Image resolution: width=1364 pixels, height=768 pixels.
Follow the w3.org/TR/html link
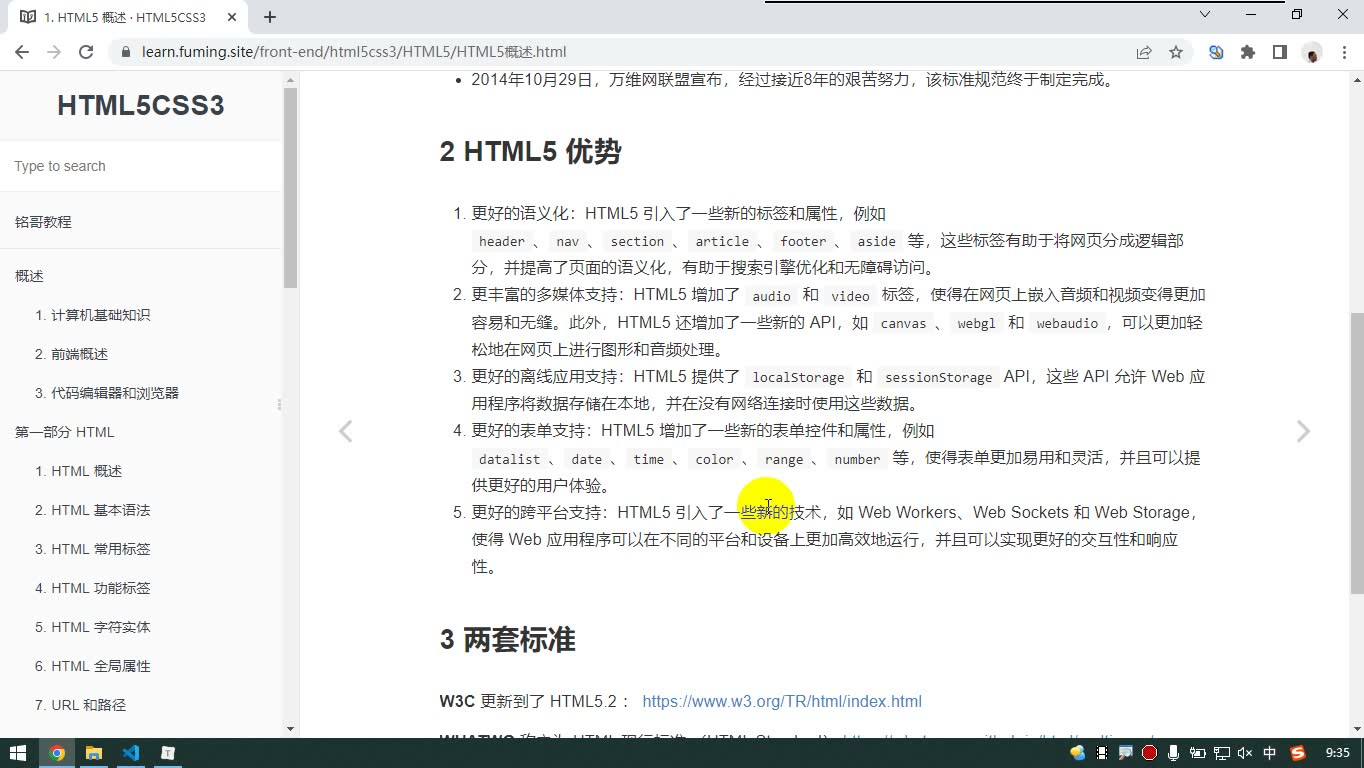(782, 701)
